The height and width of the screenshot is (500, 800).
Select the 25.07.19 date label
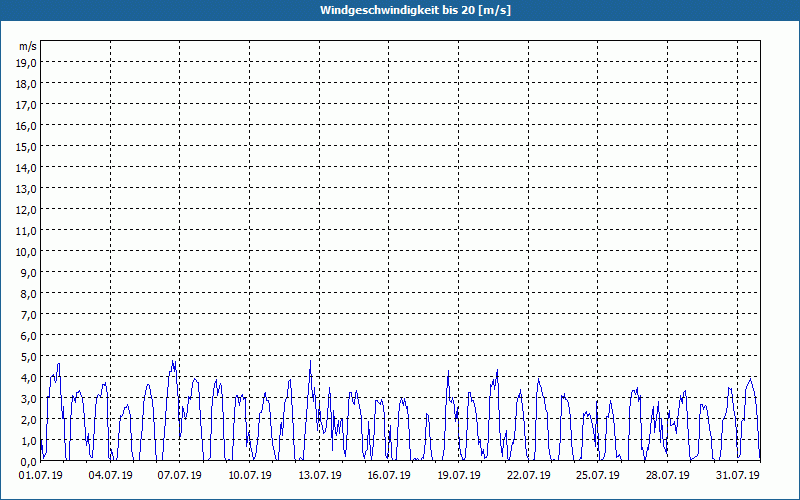pos(598,476)
